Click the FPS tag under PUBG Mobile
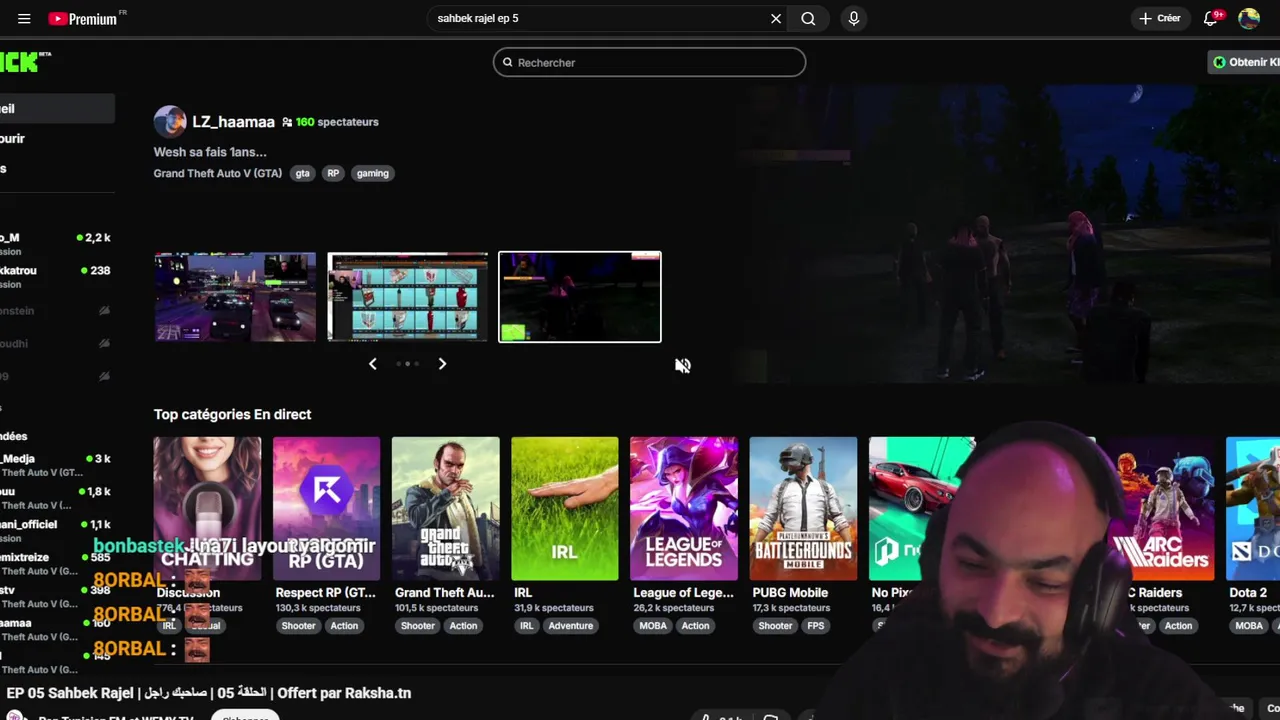This screenshot has width=1280, height=720. click(x=816, y=626)
